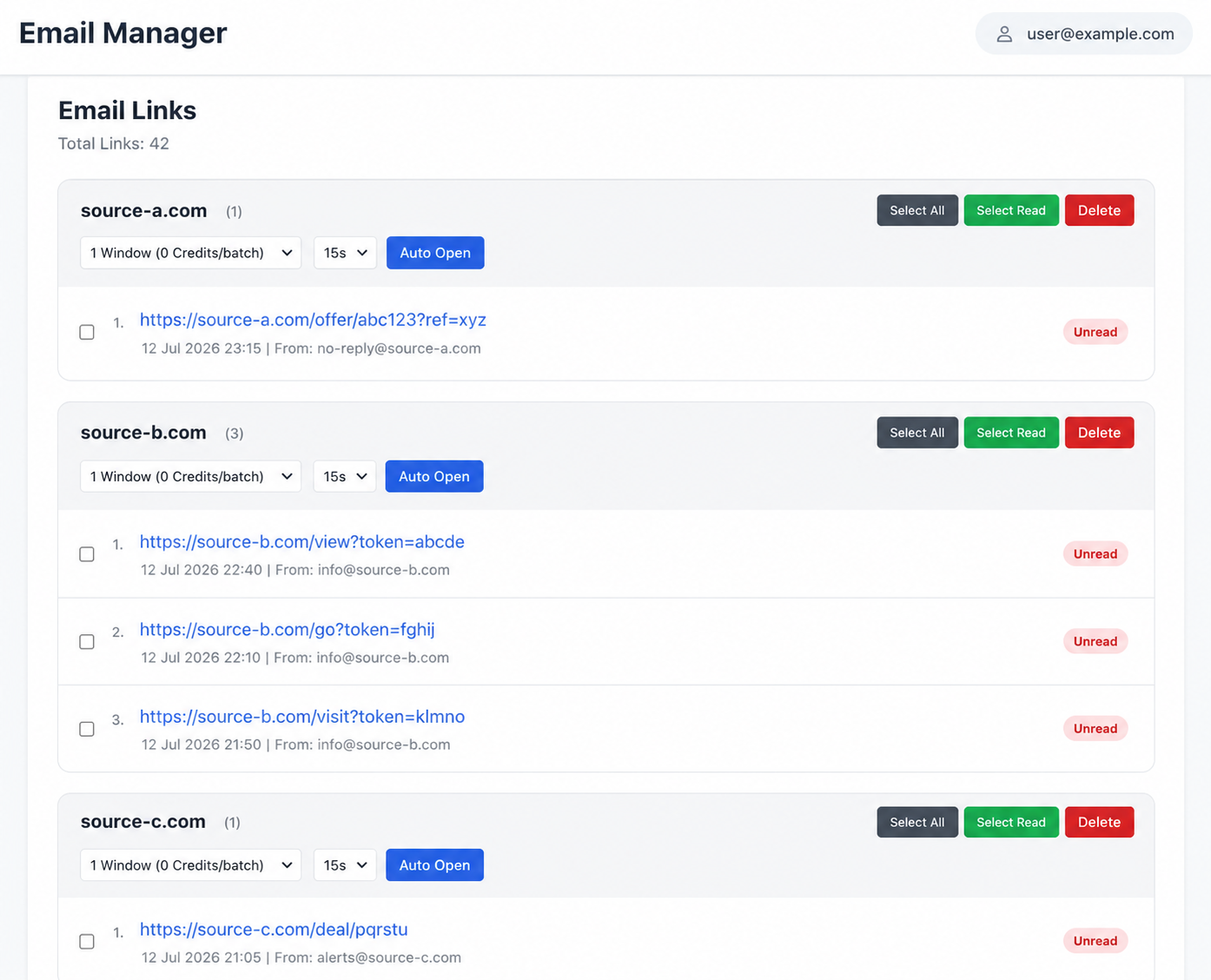Click Auto Open for source-a.com
Screen dimensions: 1211x980
pyautogui.click(x=435, y=253)
